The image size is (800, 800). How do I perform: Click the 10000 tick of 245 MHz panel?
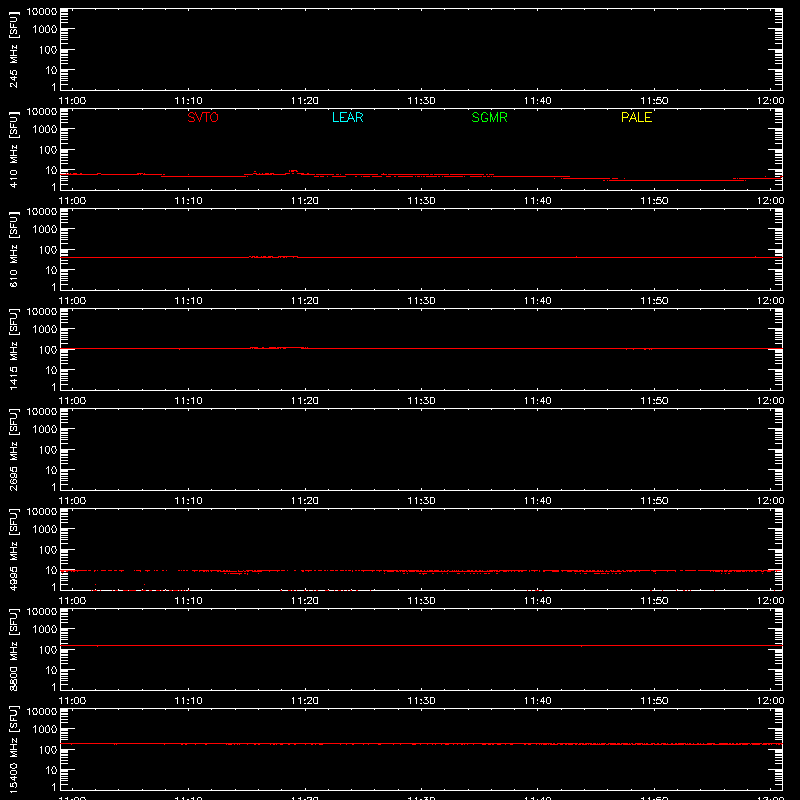pos(42,12)
